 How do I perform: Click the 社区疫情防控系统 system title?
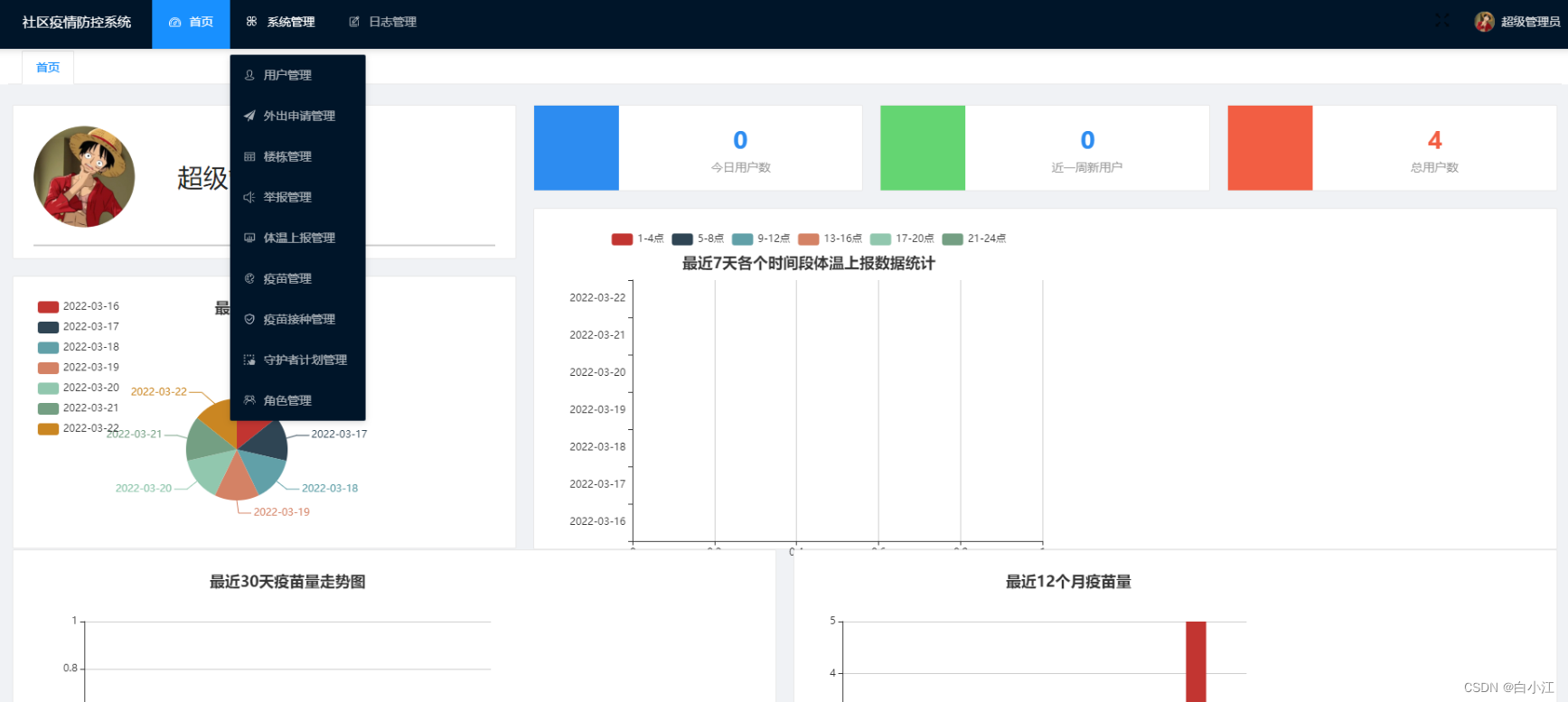tap(77, 22)
